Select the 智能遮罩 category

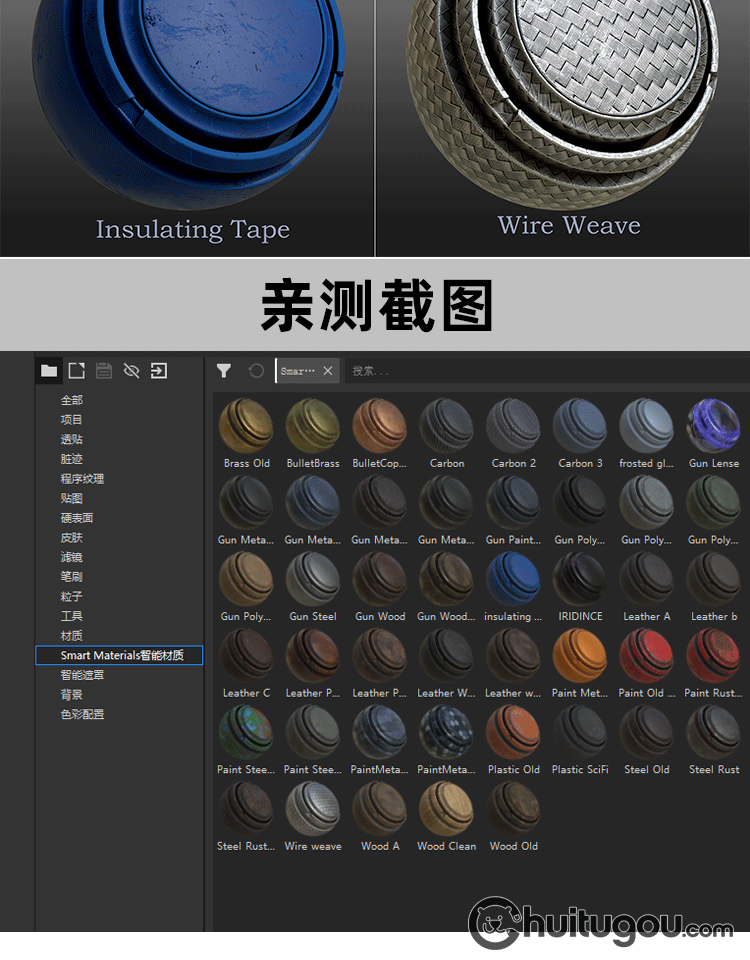click(x=82, y=675)
